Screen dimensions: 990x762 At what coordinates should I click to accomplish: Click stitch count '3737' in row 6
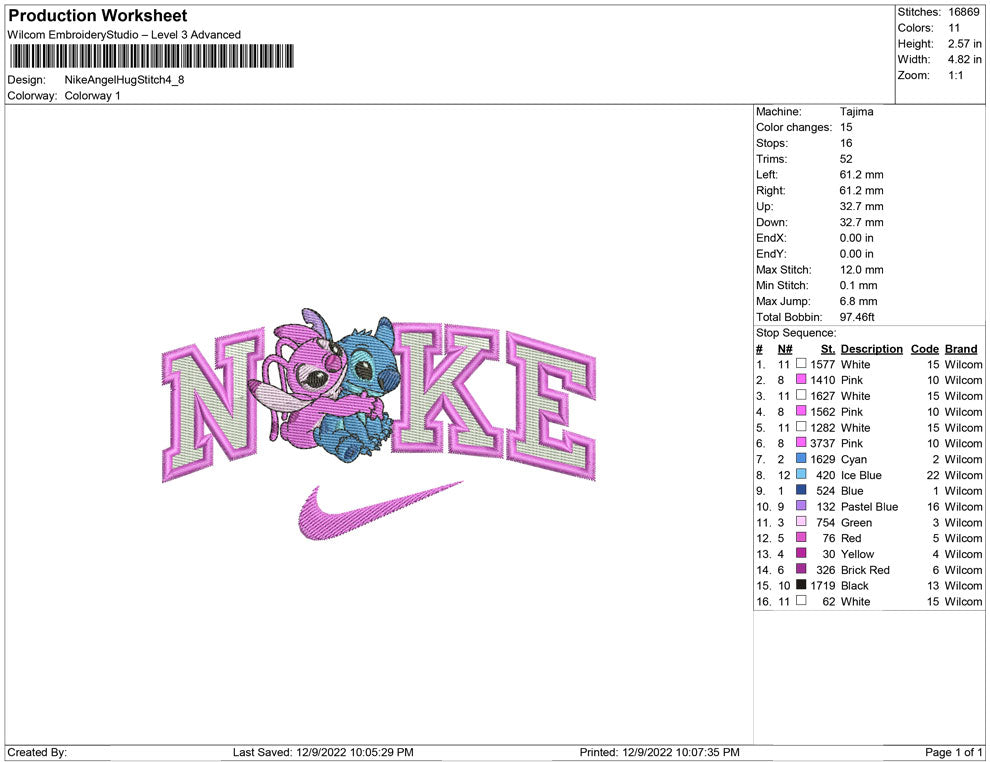click(823, 443)
